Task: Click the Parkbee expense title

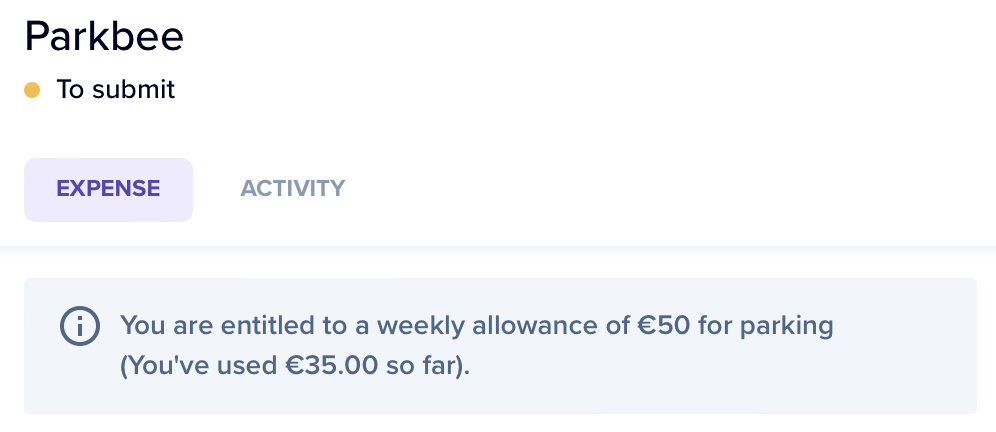Action: click(x=104, y=36)
